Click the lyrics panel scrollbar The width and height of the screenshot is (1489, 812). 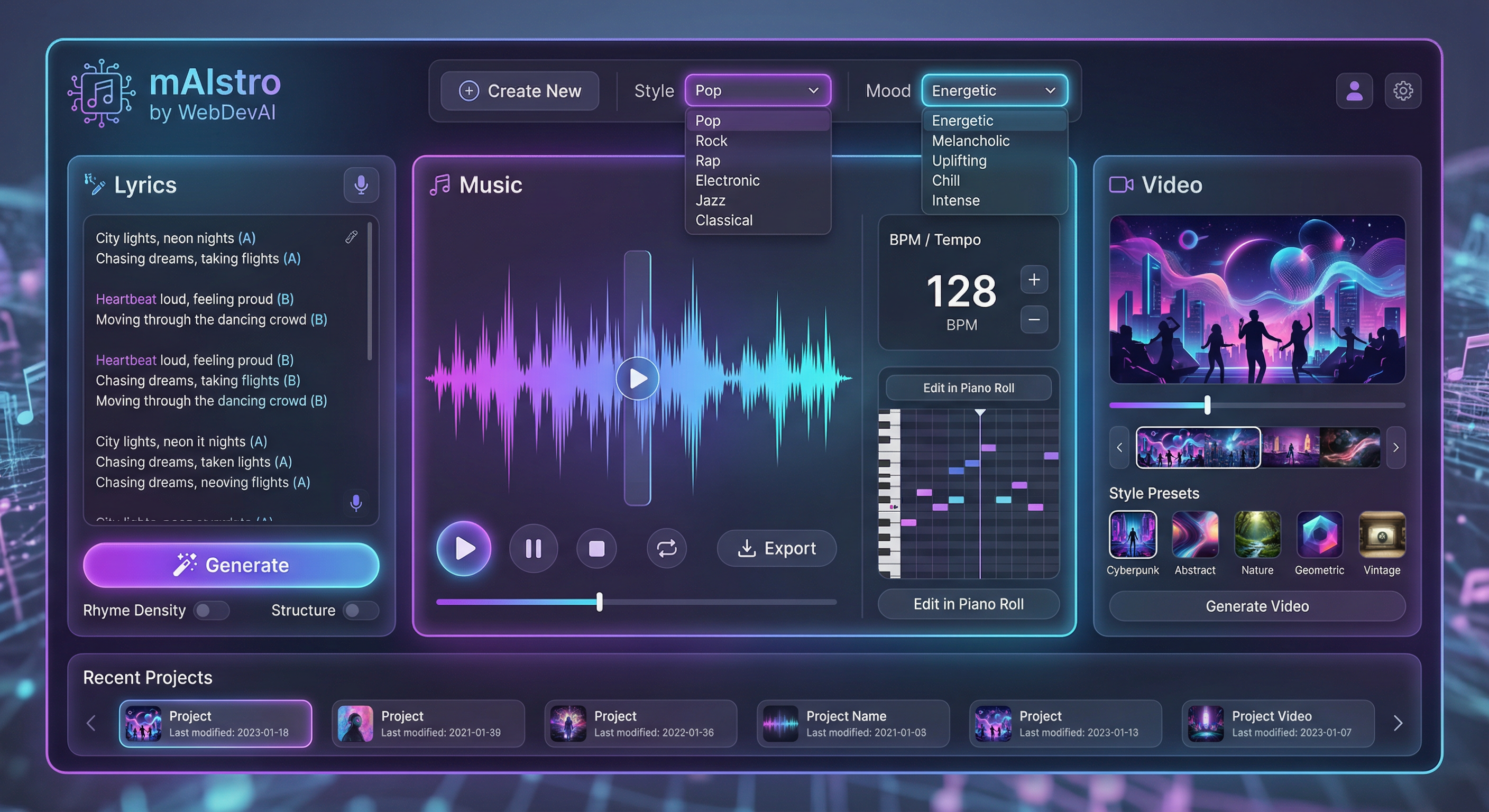tap(370, 292)
